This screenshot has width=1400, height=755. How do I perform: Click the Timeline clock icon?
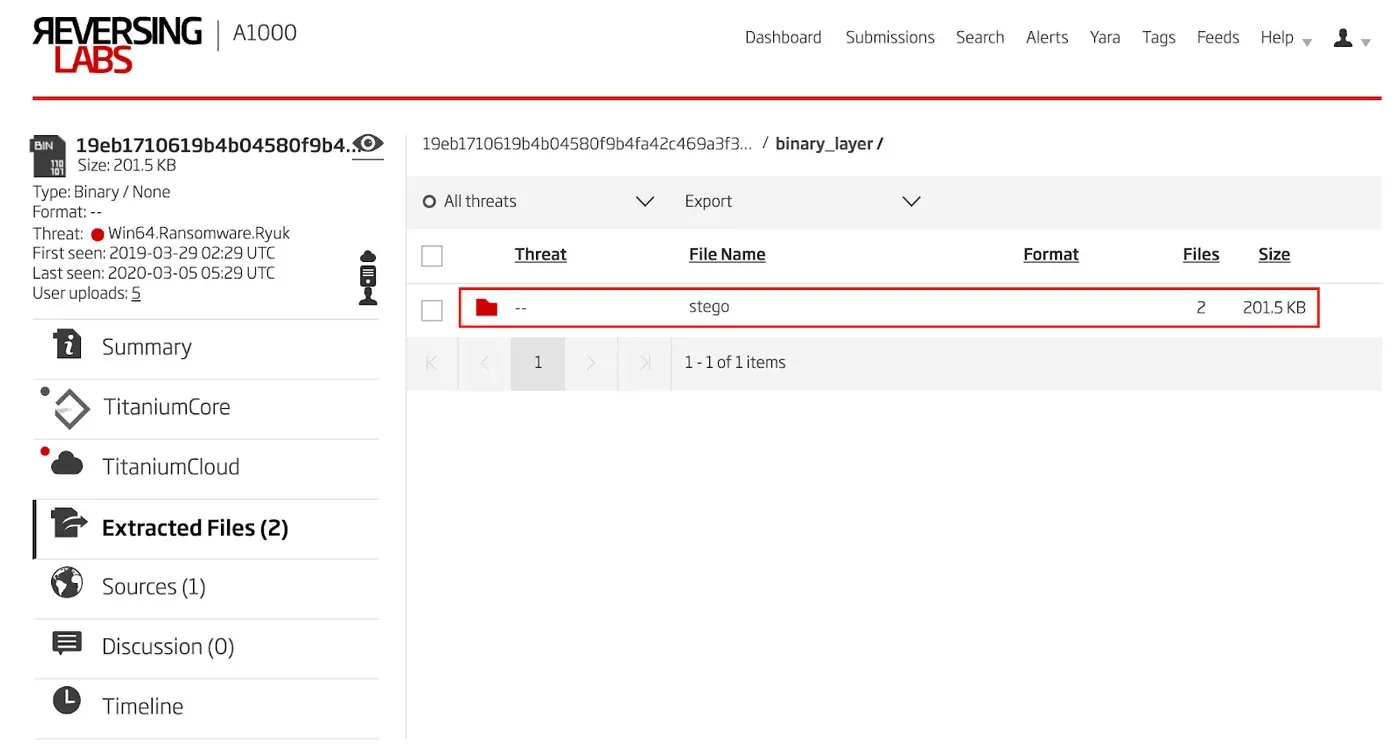(67, 702)
